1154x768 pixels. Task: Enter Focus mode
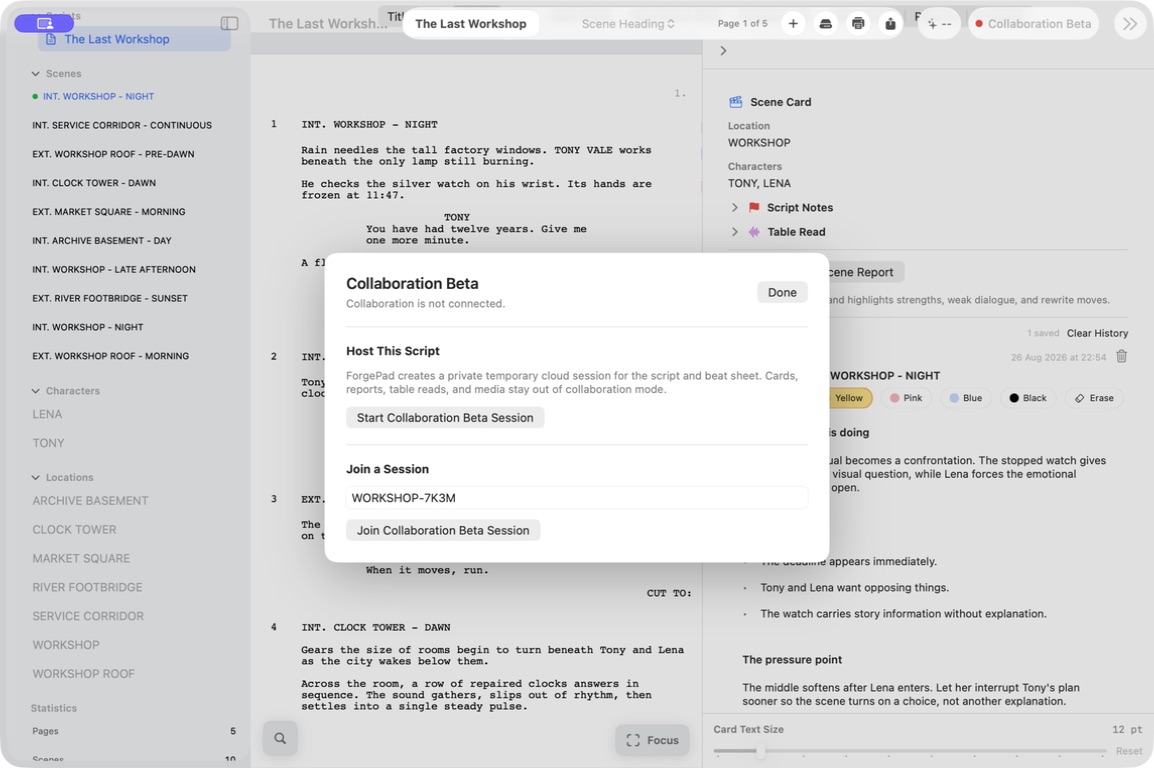tap(652, 740)
